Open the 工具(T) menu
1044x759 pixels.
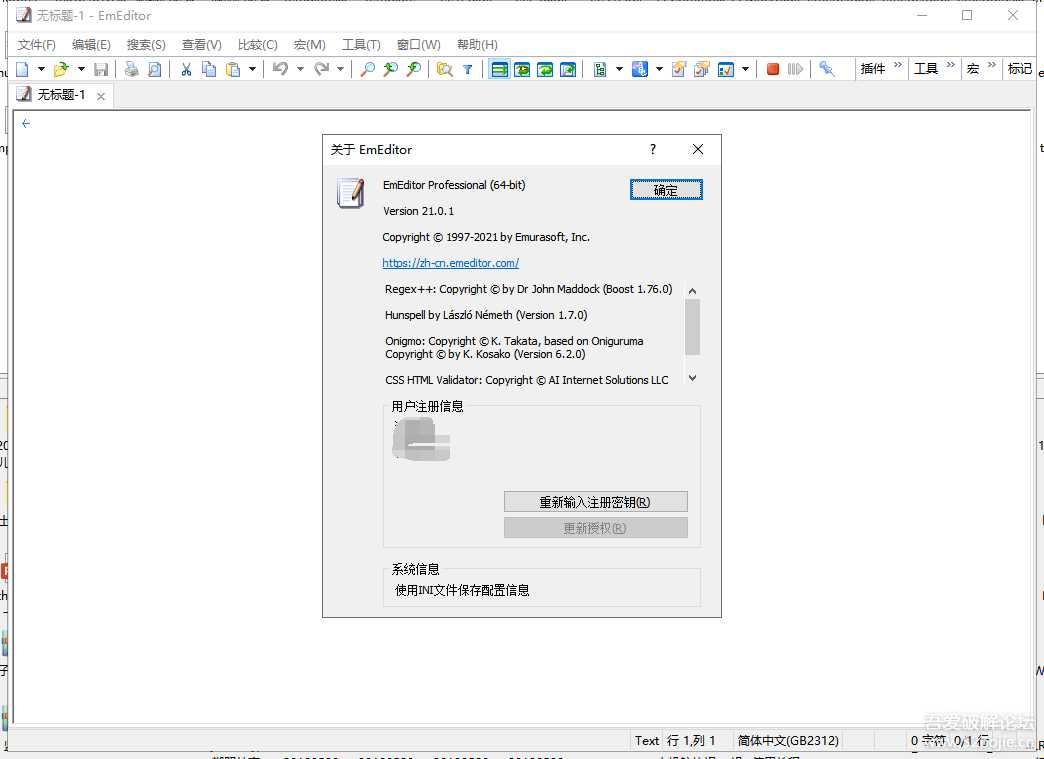[361, 45]
